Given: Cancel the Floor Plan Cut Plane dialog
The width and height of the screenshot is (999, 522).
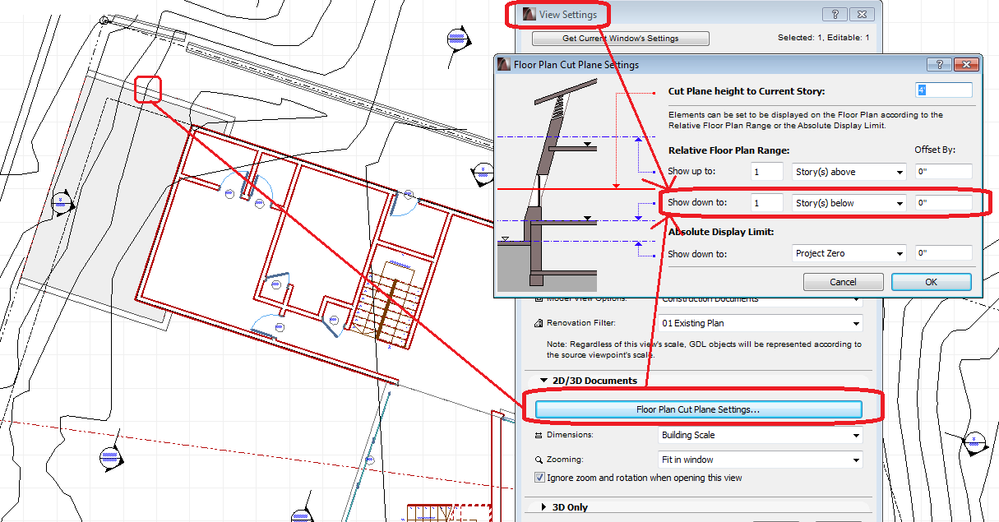Looking at the screenshot, I should (x=843, y=282).
